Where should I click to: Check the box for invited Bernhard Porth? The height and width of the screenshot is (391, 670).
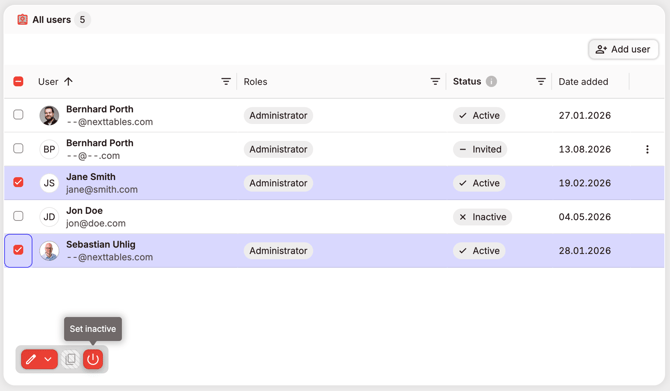(x=18, y=148)
